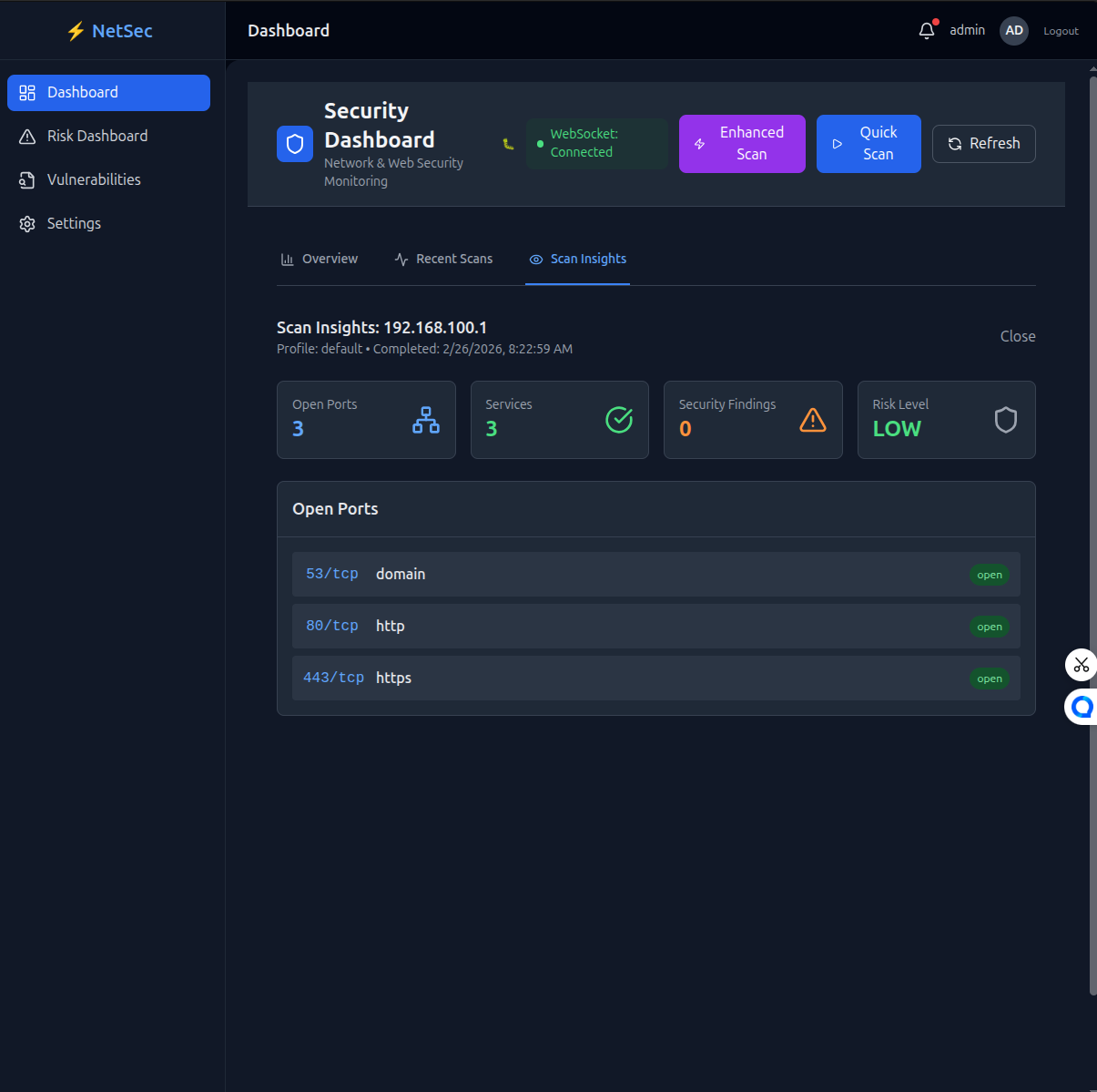Click the Services checkmark circle icon
The width and height of the screenshot is (1097, 1092).
619,420
